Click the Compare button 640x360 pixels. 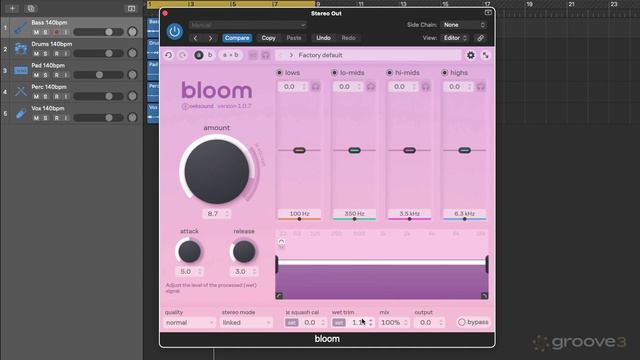(x=237, y=38)
